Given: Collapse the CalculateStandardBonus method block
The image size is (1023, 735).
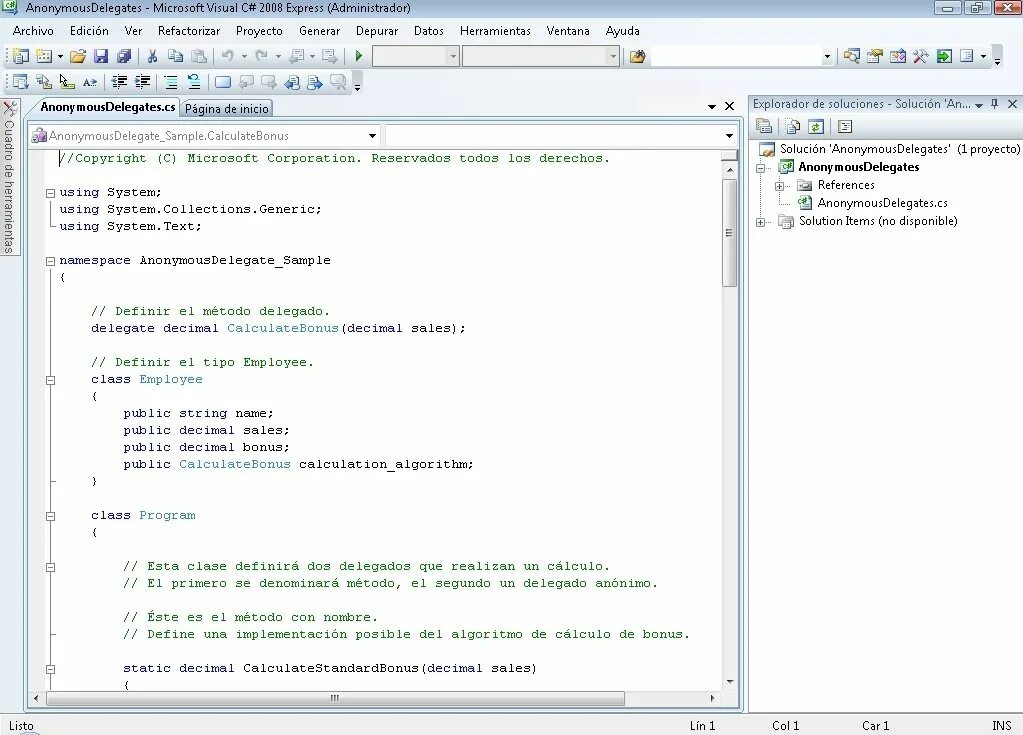Looking at the screenshot, I should pyautogui.click(x=50, y=669).
